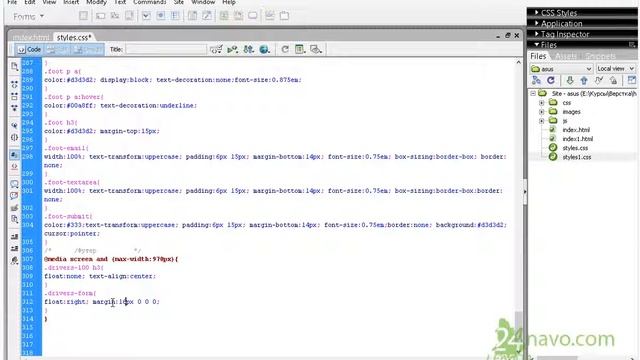Select index1.html in the Files tree
Image resolution: width=640 pixels, height=360 pixels.
(577, 139)
